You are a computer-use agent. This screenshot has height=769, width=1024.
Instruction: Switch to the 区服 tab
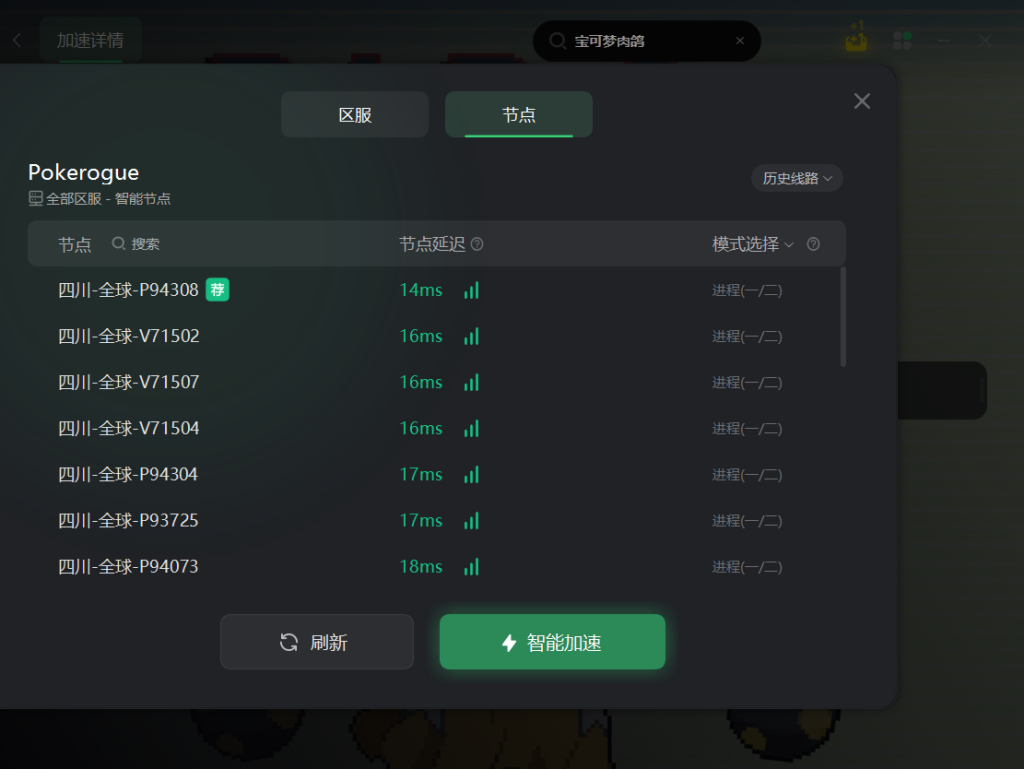[x=355, y=115]
